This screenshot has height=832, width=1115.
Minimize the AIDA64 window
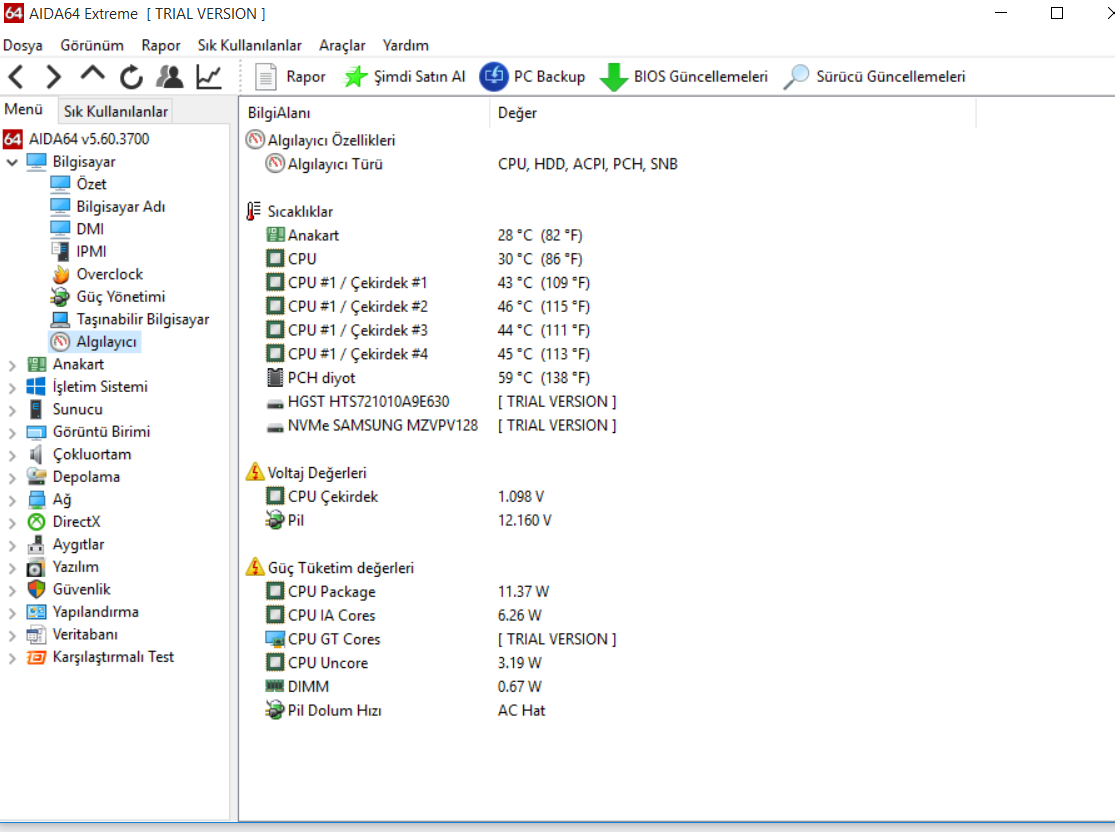[x=1001, y=14]
